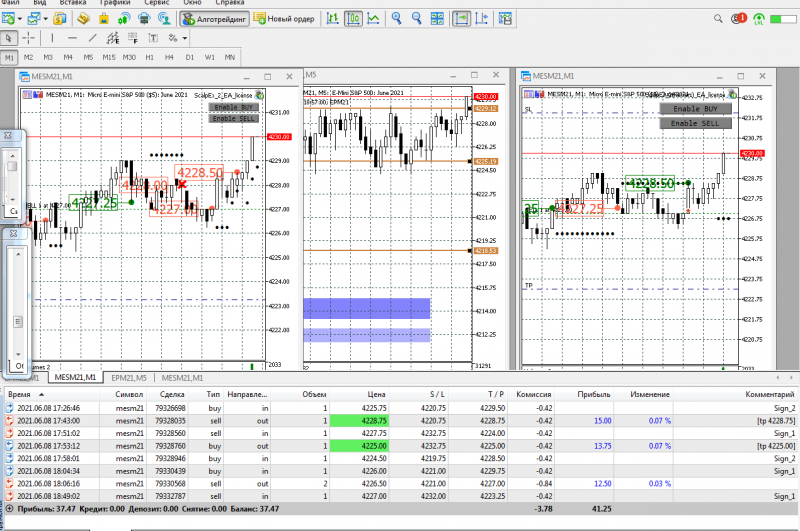Image resolution: width=800 pixels, height=531 pixels.
Task: Select the trendline drawing tool
Action: [92, 38]
